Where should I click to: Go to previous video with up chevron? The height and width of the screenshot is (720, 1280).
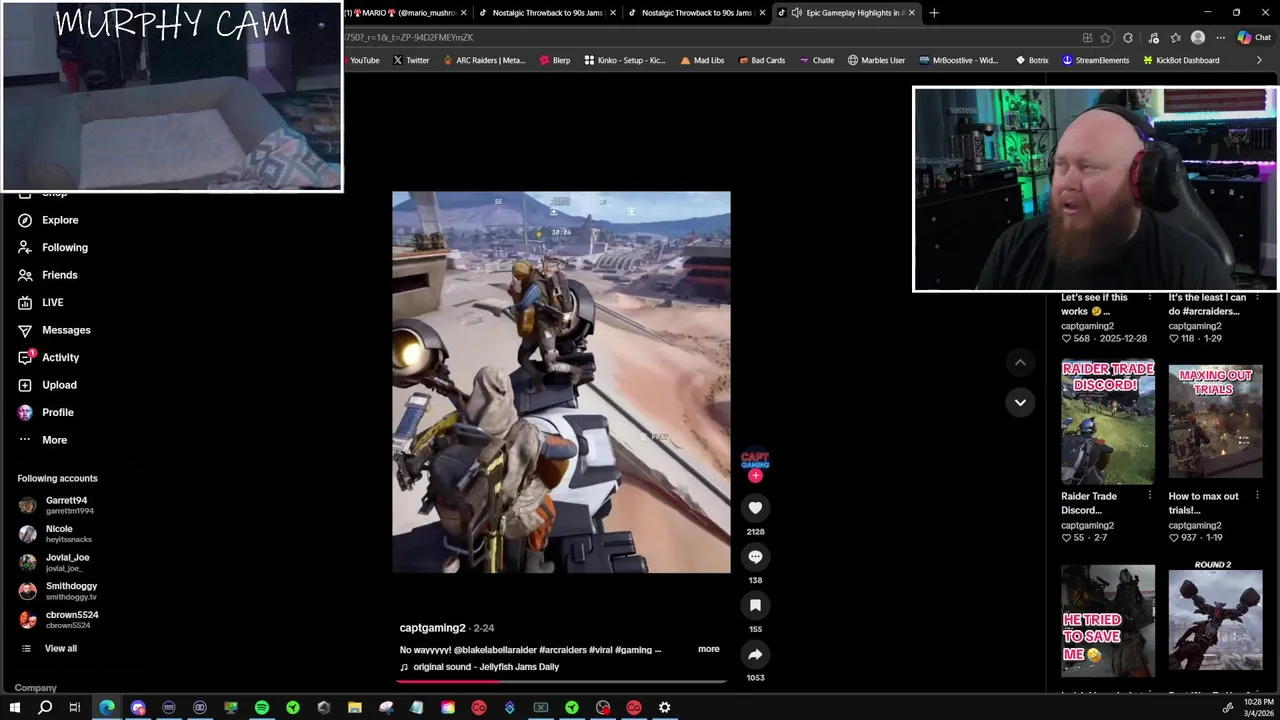tap(1020, 362)
